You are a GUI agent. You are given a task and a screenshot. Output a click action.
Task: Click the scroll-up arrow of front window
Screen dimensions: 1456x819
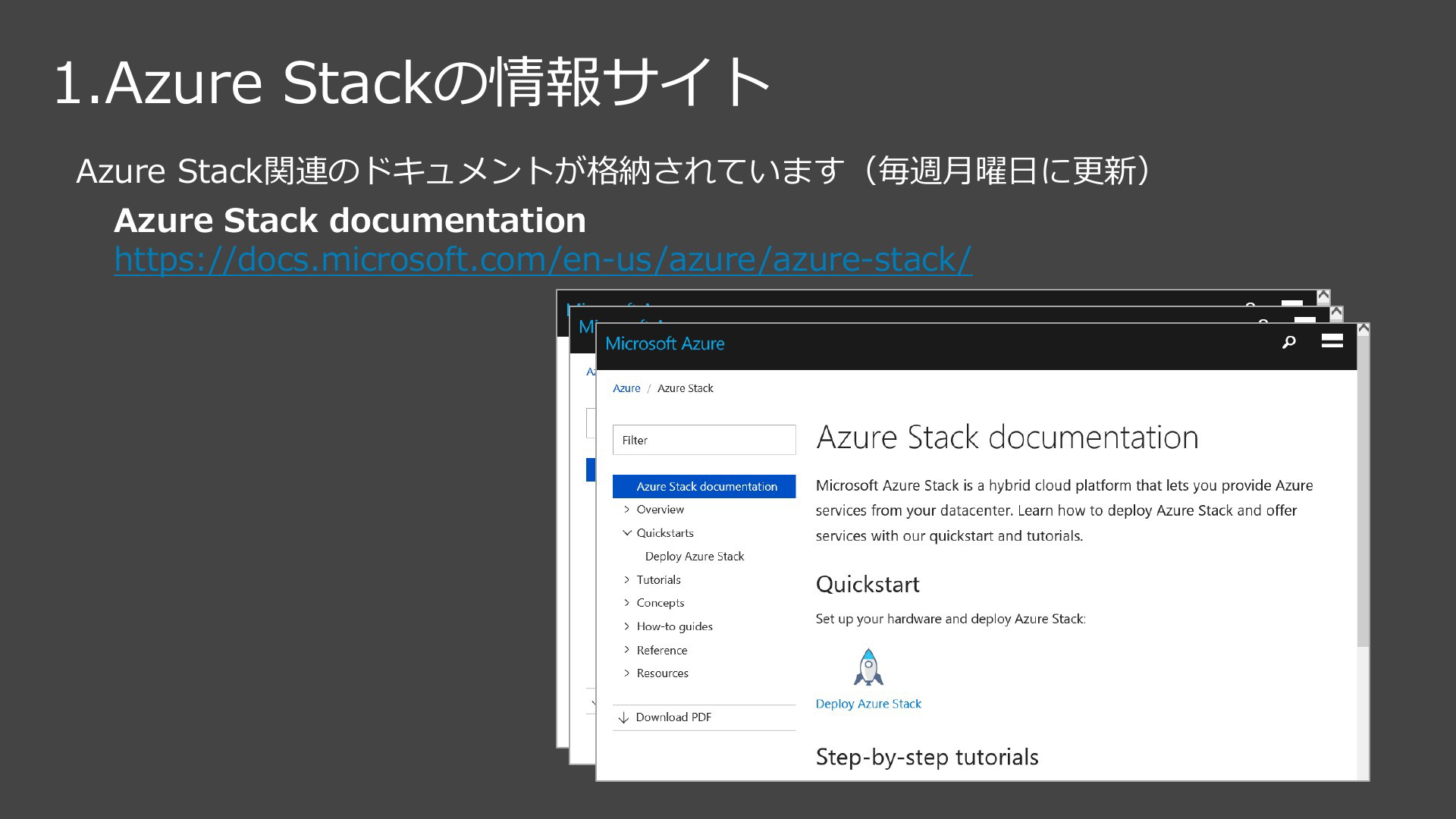pyautogui.click(x=1363, y=329)
